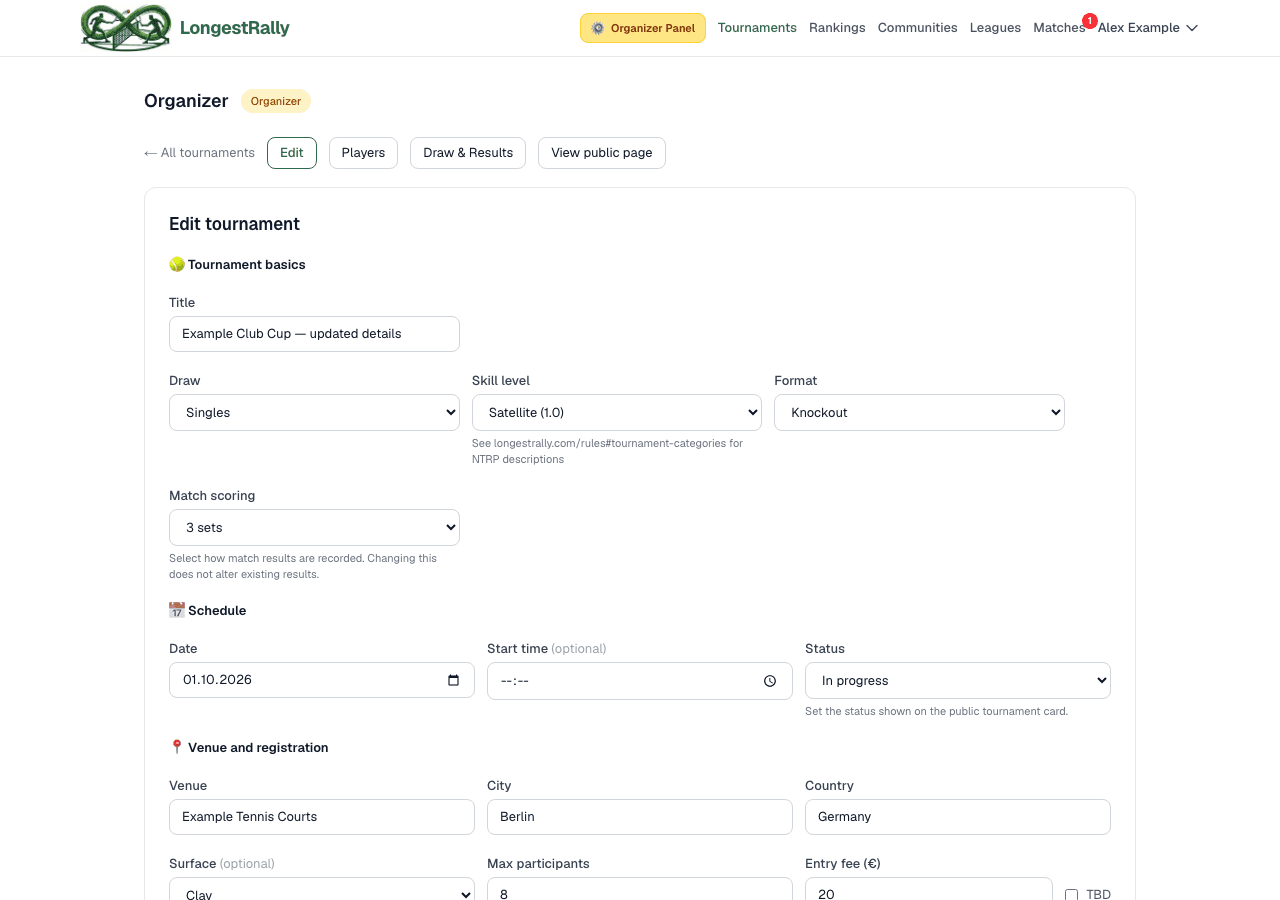Click View public page button
The image size is (1280, 900).
[x=602, y=153]
